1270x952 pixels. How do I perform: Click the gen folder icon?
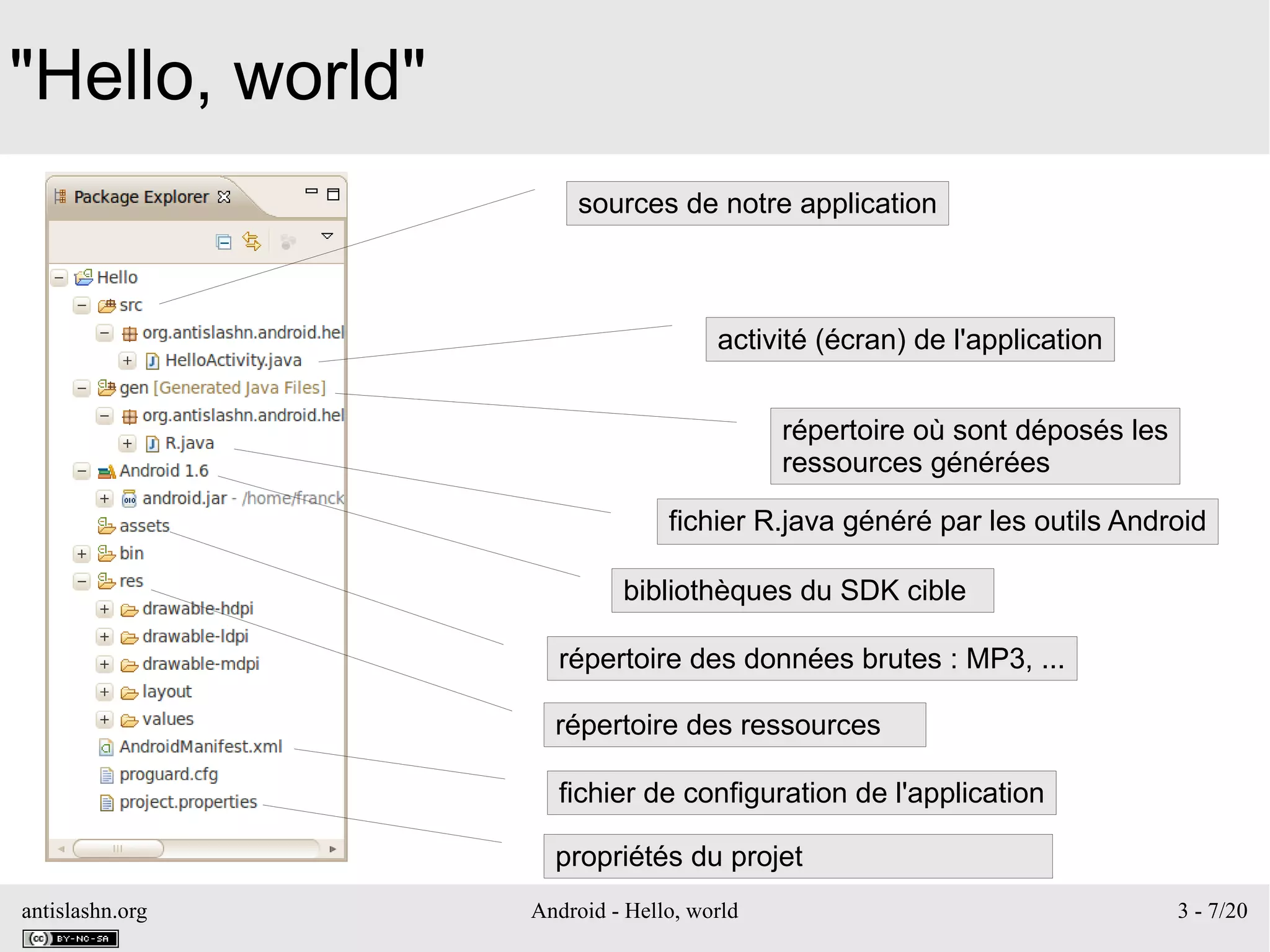(107, 388)
